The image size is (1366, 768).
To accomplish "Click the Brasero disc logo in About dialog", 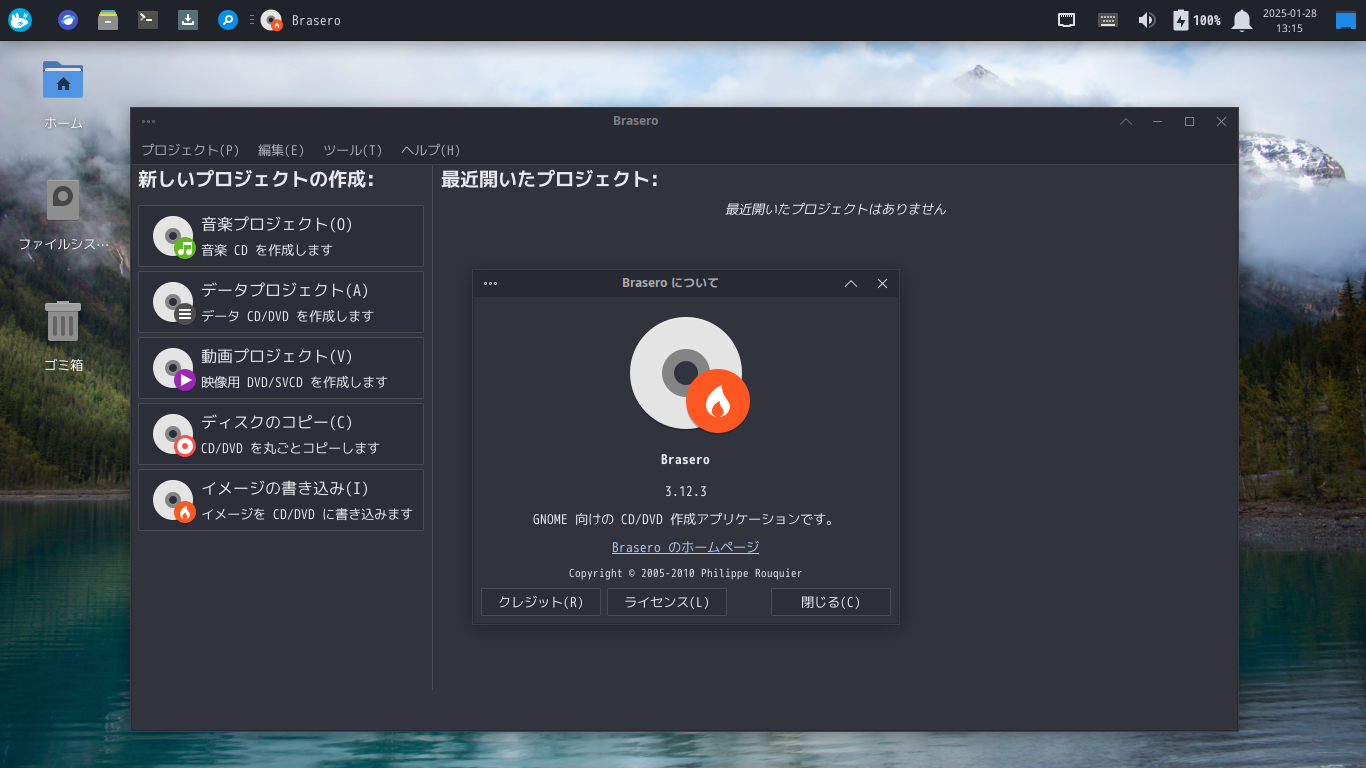I will coord(686,374).
